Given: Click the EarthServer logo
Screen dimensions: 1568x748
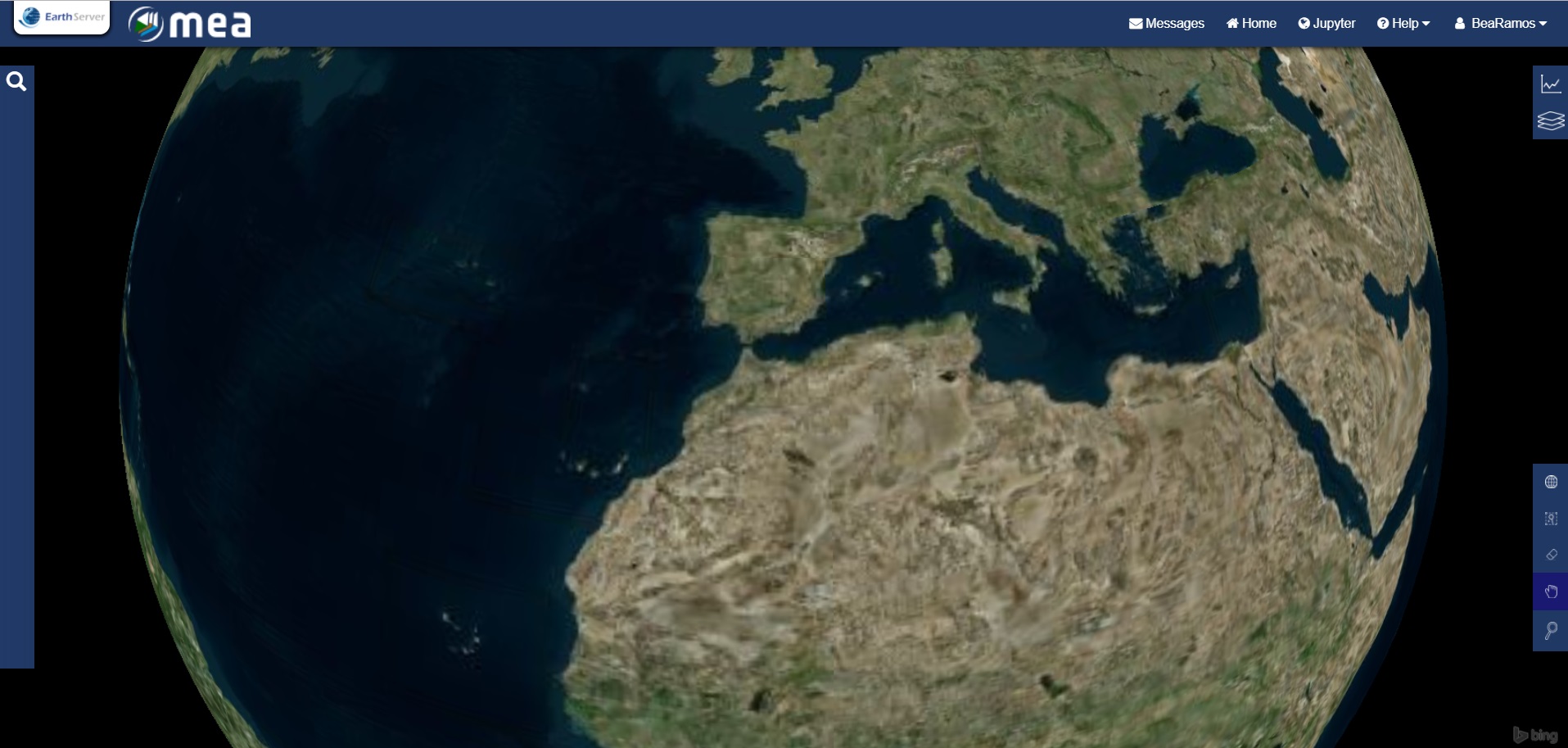Looking at the screenshot, I should 62,17.
